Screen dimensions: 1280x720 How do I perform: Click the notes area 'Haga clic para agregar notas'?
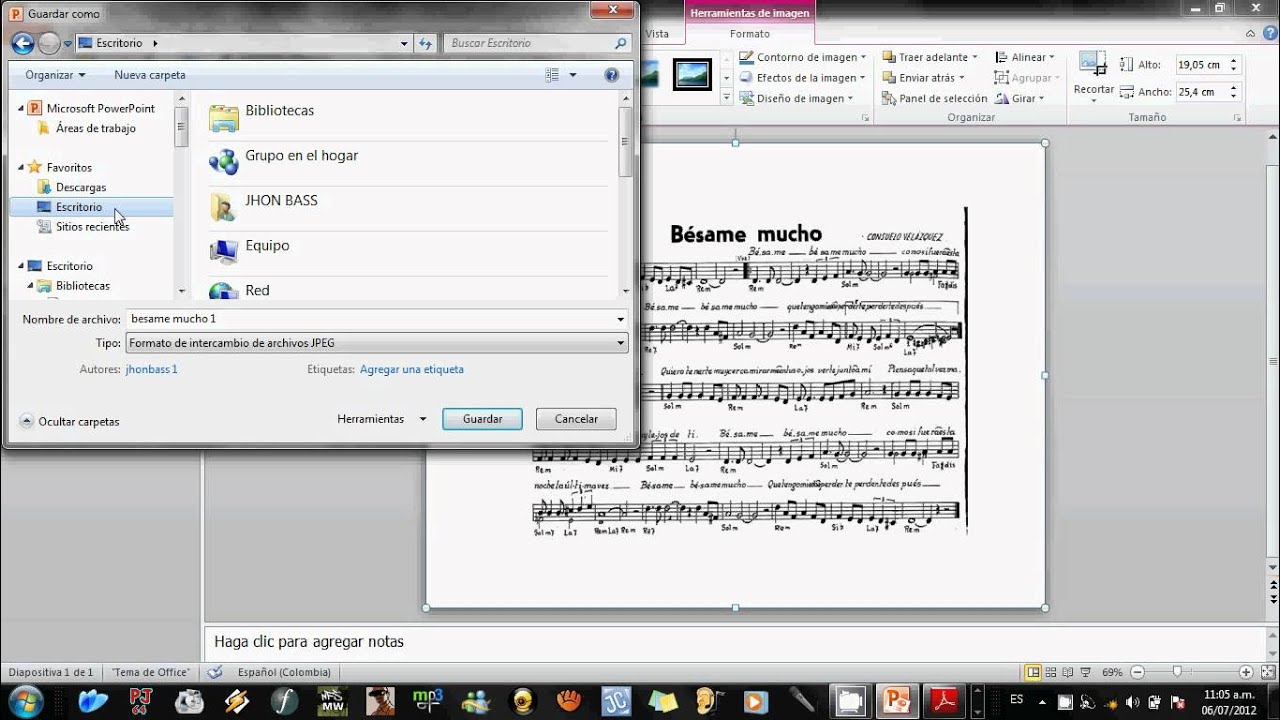tap(309, 642)
